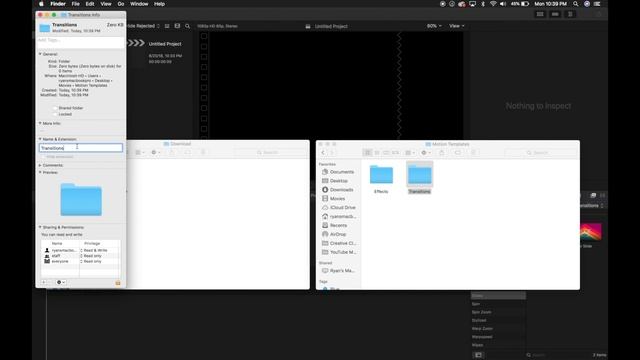Switch to icon view in Motion Templates window

367,153
